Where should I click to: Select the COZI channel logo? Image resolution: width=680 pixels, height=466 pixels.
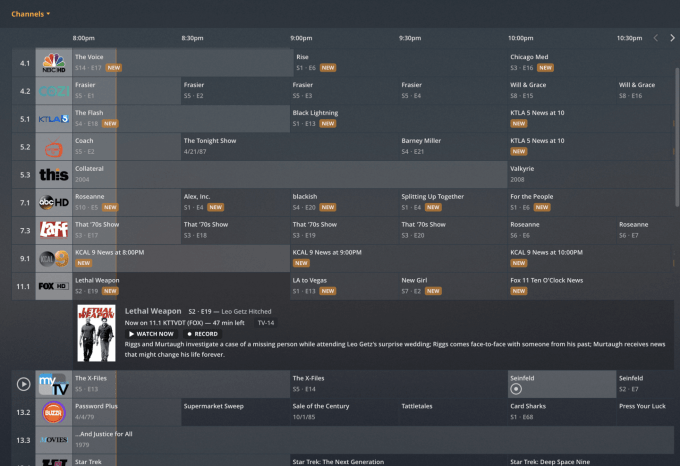54,91
